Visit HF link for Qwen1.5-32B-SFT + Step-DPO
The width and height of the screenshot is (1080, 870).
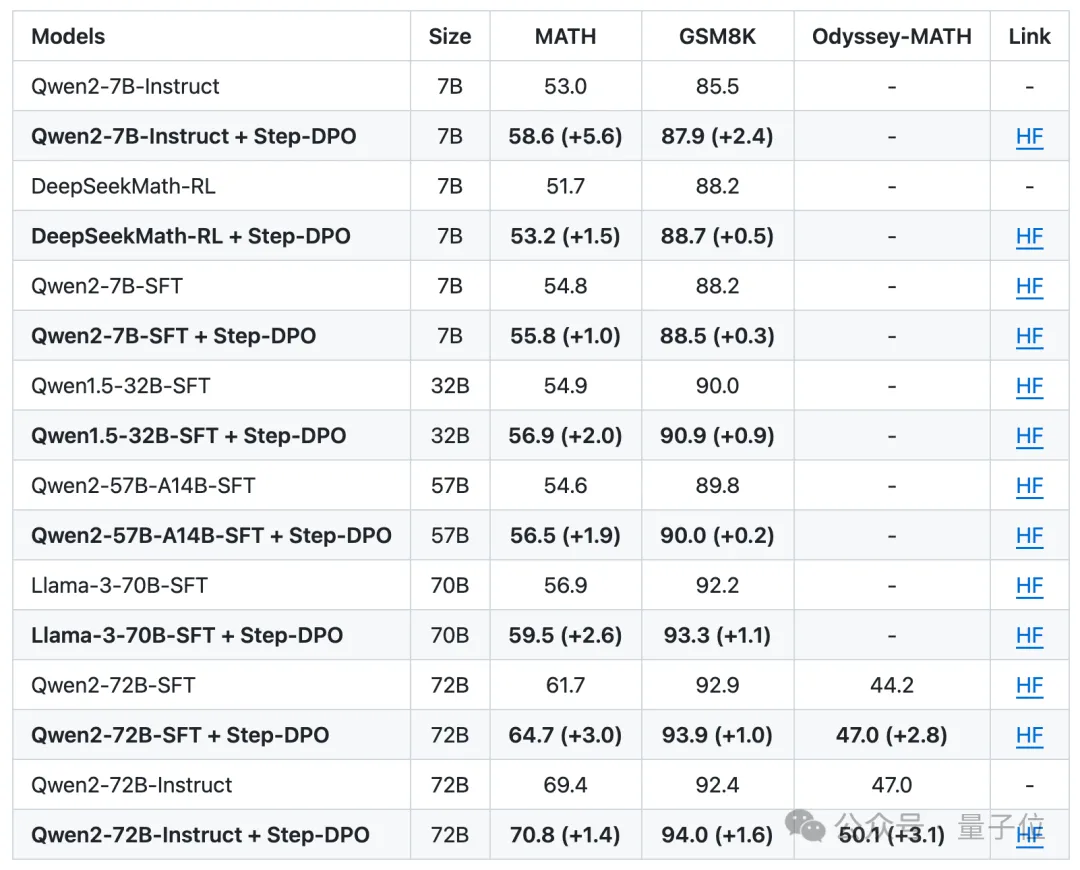pyautogui.click(x=1029, y=436)
